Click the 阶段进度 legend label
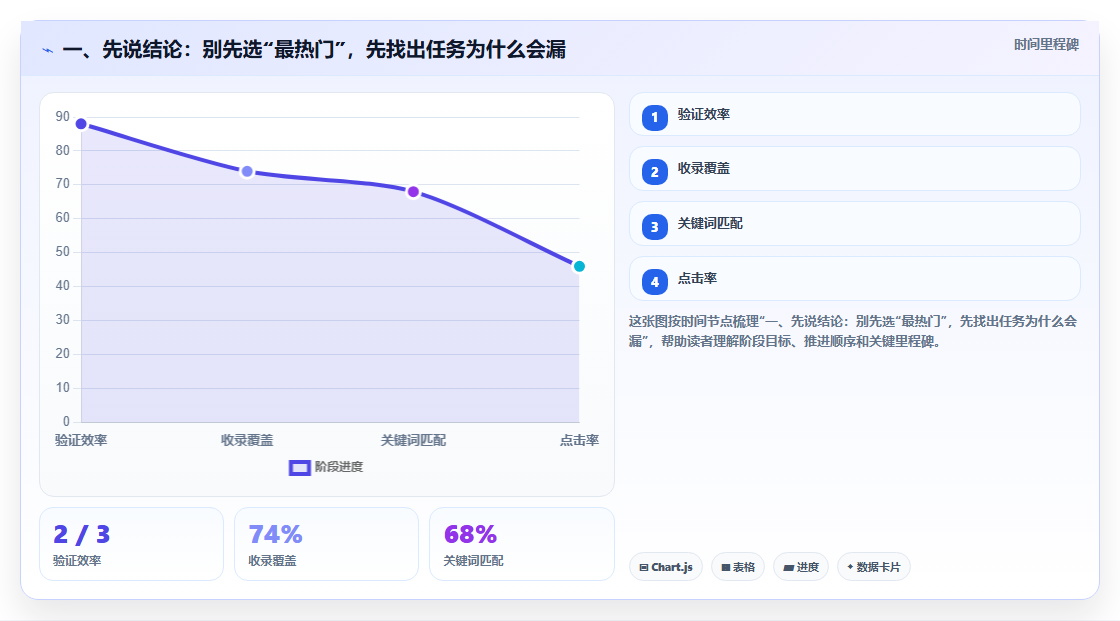The width and height of the screenshot is (1120, 621). tap(339, 467)
